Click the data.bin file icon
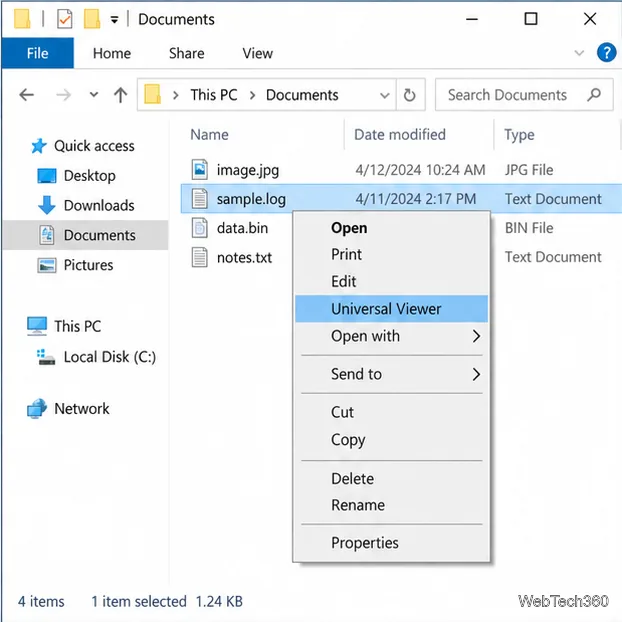Viewport: 622px width, 622px height. tap(200, 228)
